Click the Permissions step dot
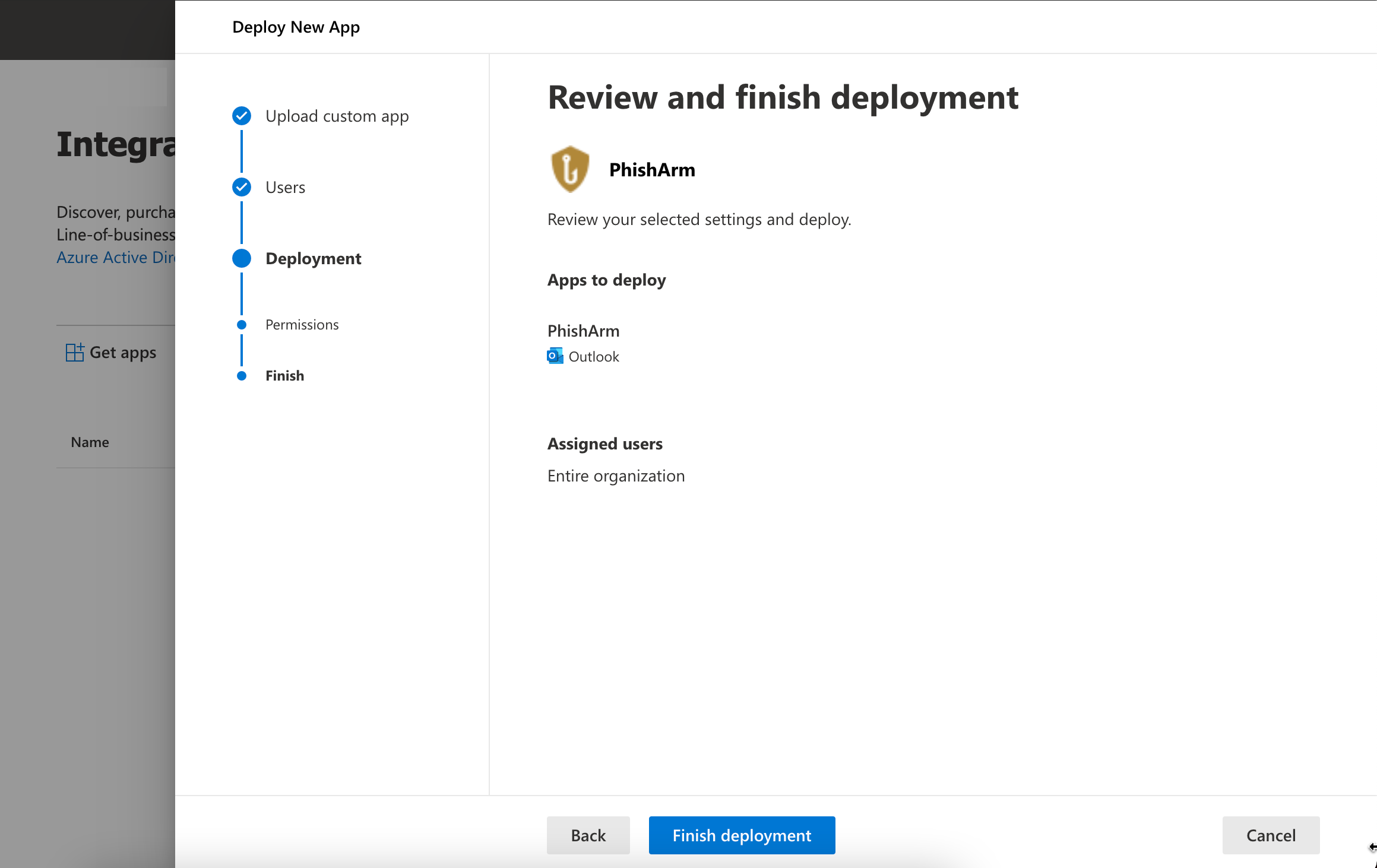 pyautogui.click(x=241, y=325)
